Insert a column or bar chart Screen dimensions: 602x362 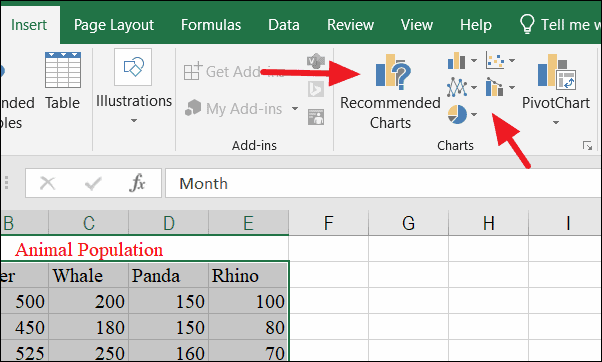coord(456,61)
